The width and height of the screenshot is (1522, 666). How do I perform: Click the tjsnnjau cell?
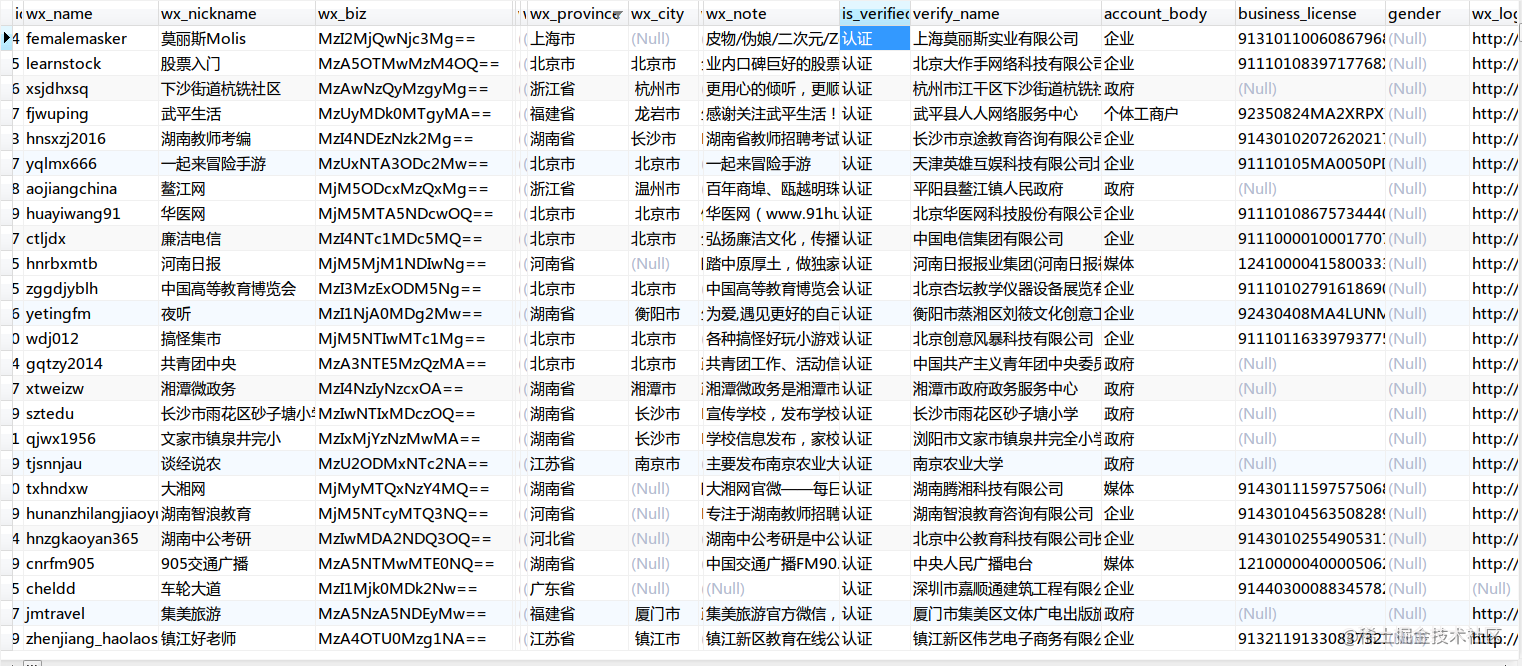[90, 464]
